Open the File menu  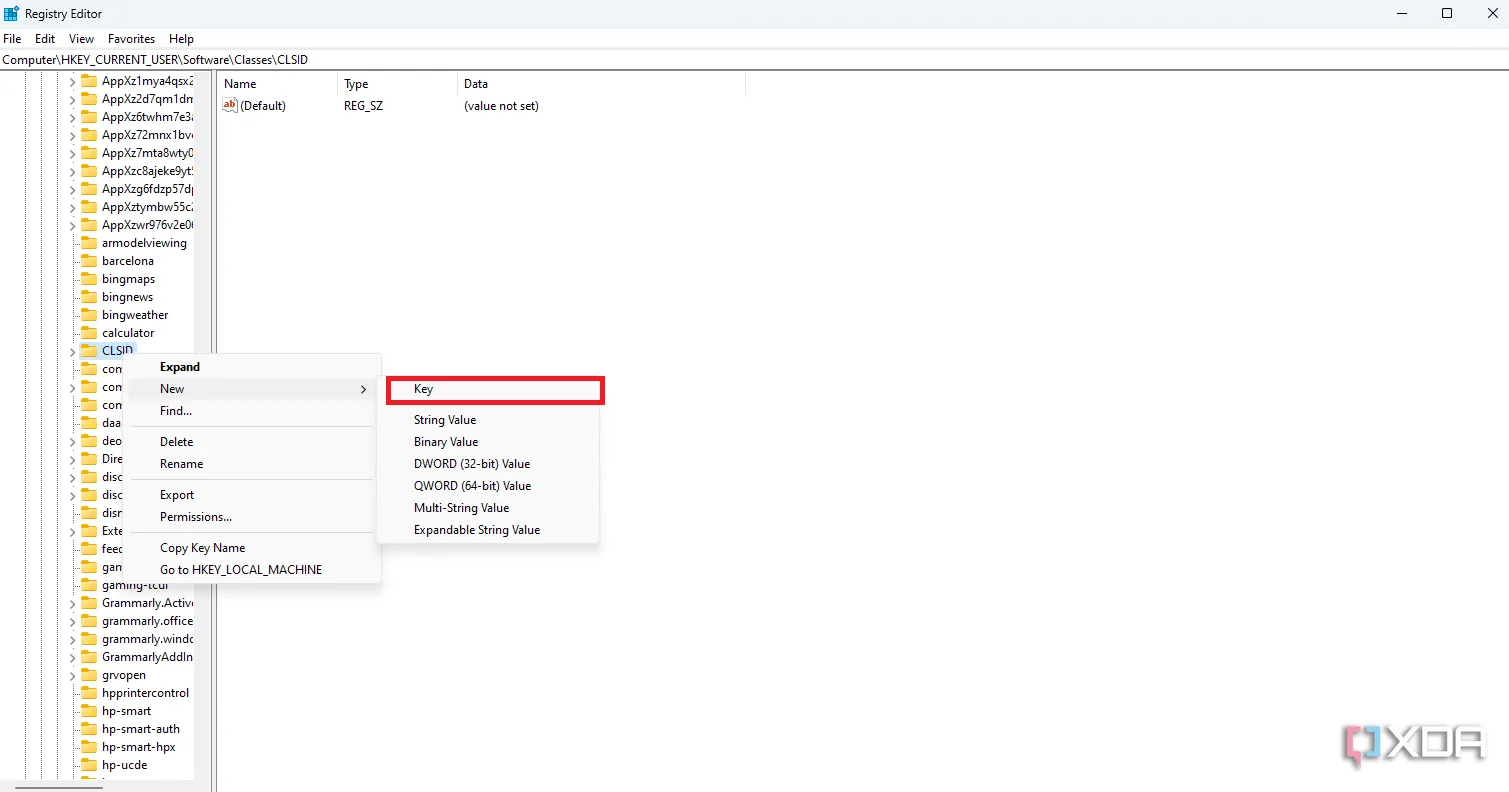click(12, 39)
